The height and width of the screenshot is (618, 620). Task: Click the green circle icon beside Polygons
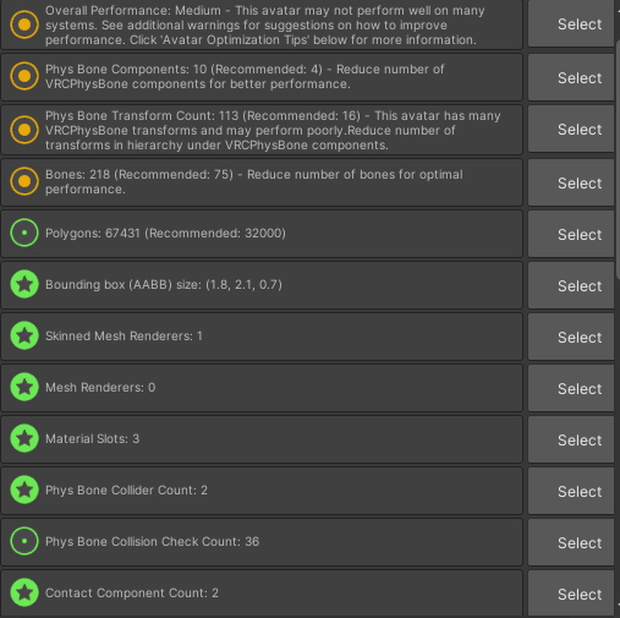coord(25,233)
